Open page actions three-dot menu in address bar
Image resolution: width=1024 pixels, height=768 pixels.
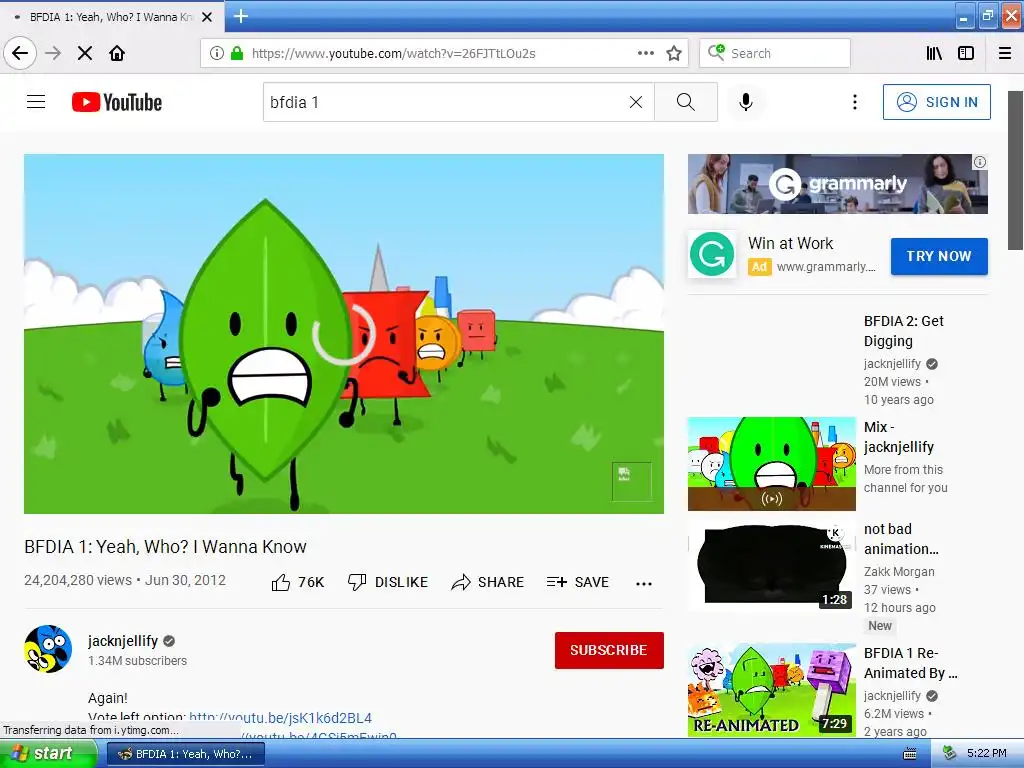(645, 53)
